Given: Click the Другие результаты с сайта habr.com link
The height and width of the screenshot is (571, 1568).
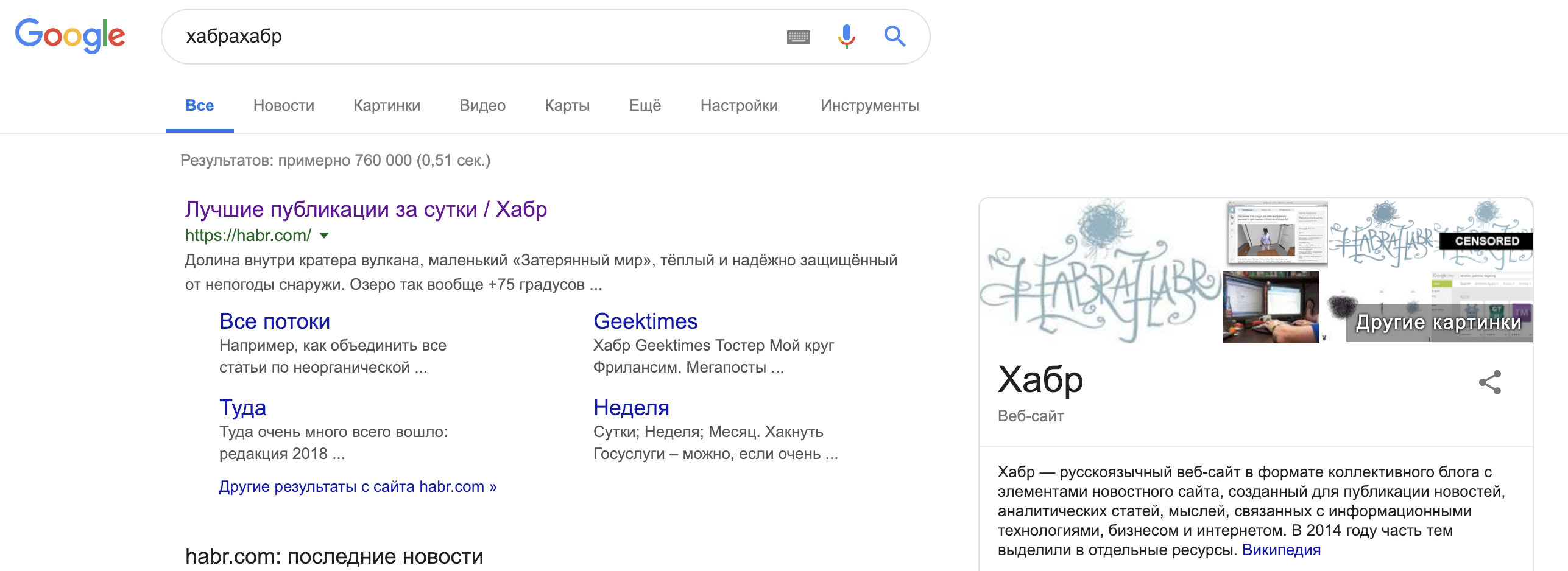Looking at the screenshot, I should [x=358, y=486].
